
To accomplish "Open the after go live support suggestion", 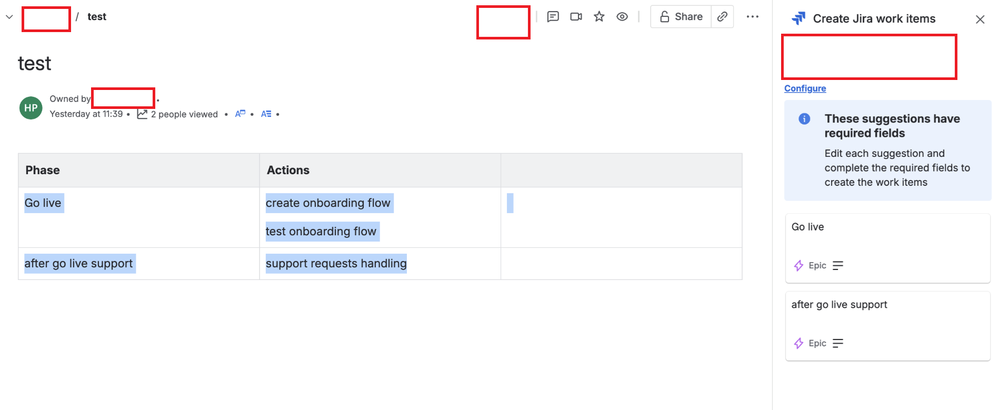I will pos(888,326).
